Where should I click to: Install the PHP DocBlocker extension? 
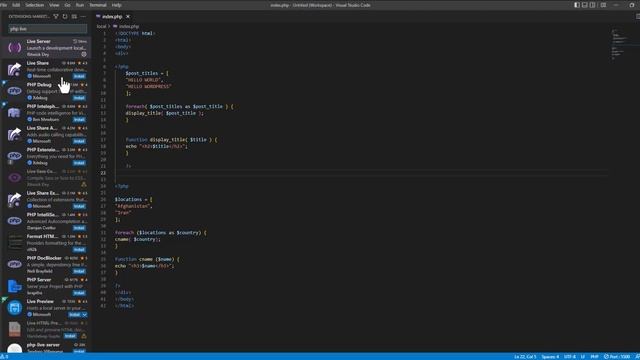click(x=79, y=271)
